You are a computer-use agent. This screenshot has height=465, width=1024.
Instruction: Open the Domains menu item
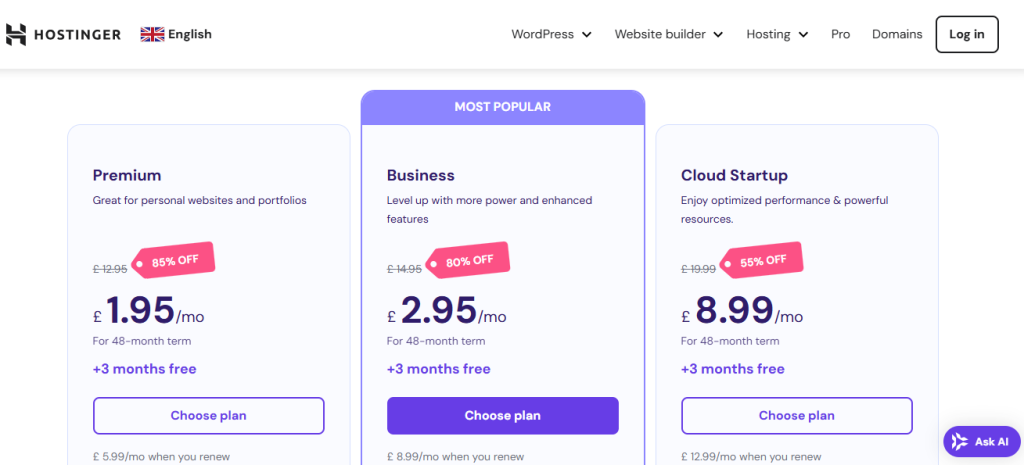pyautogui.click(x=897, y=34)
